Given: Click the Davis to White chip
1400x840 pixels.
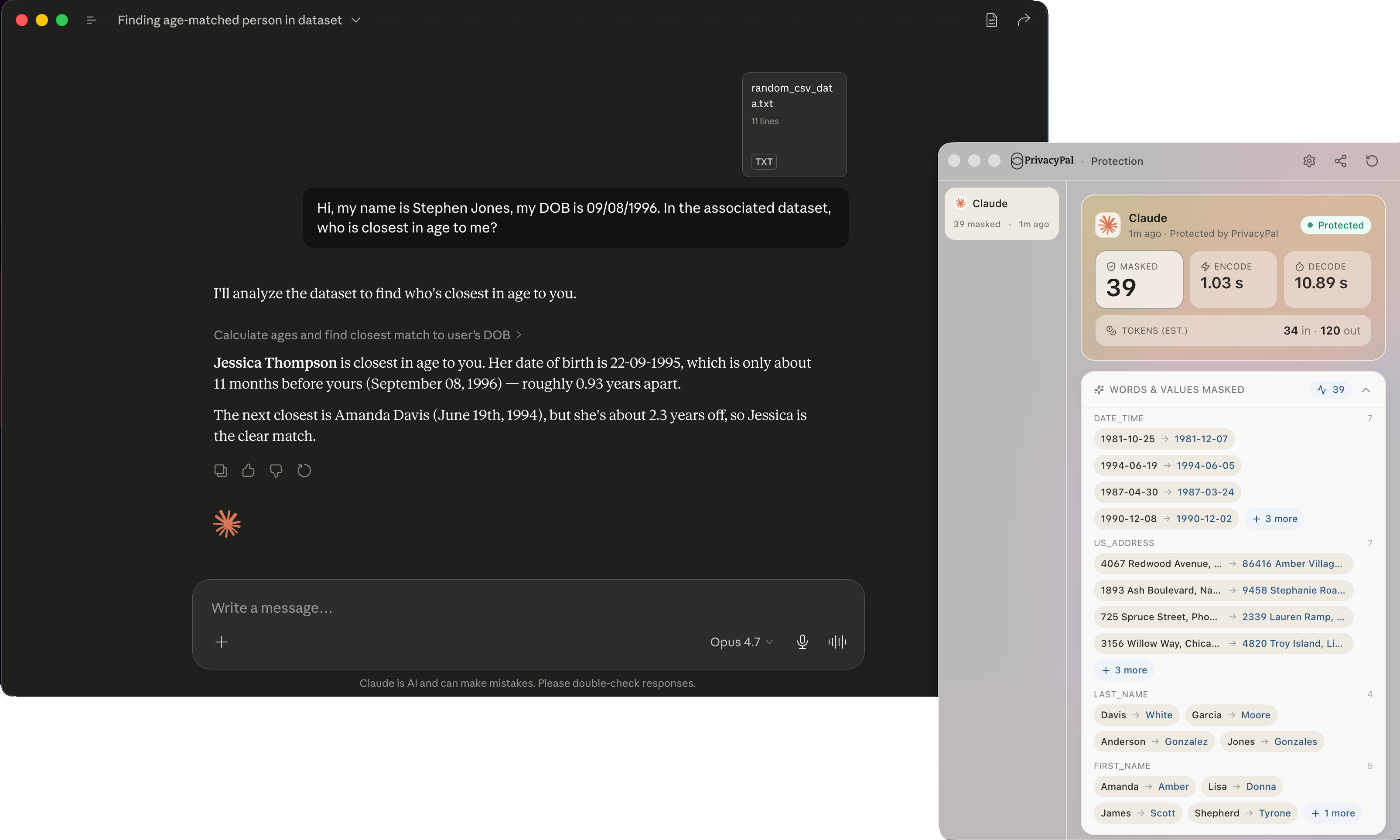Looking at the screenshot, I should coord(1136,715).
